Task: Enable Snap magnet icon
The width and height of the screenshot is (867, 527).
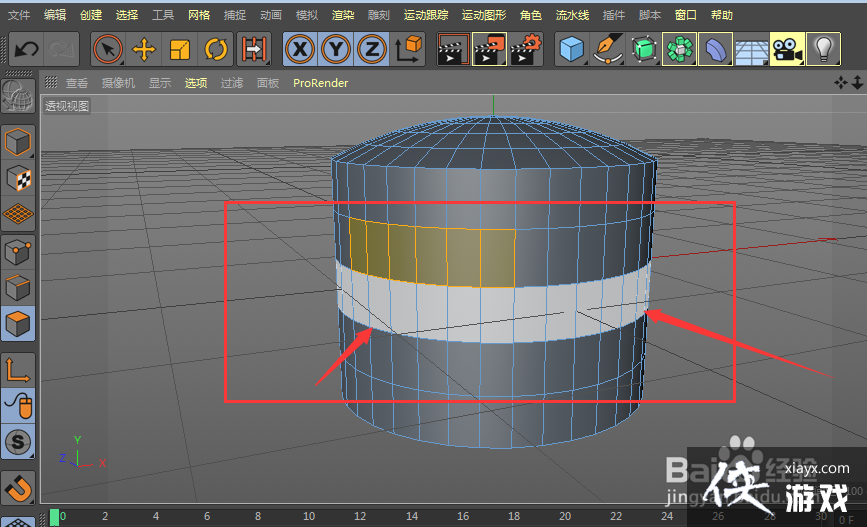Action: 18,487
